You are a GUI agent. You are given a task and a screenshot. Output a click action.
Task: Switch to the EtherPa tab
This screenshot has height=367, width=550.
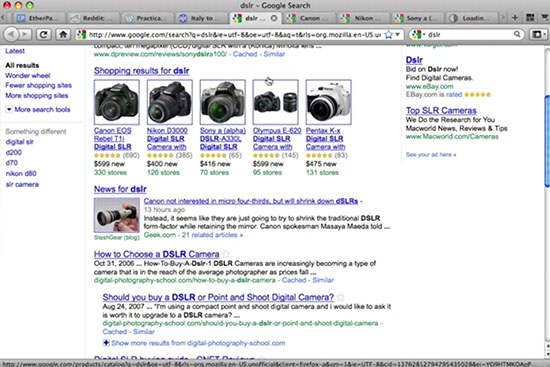coord(40,18)
